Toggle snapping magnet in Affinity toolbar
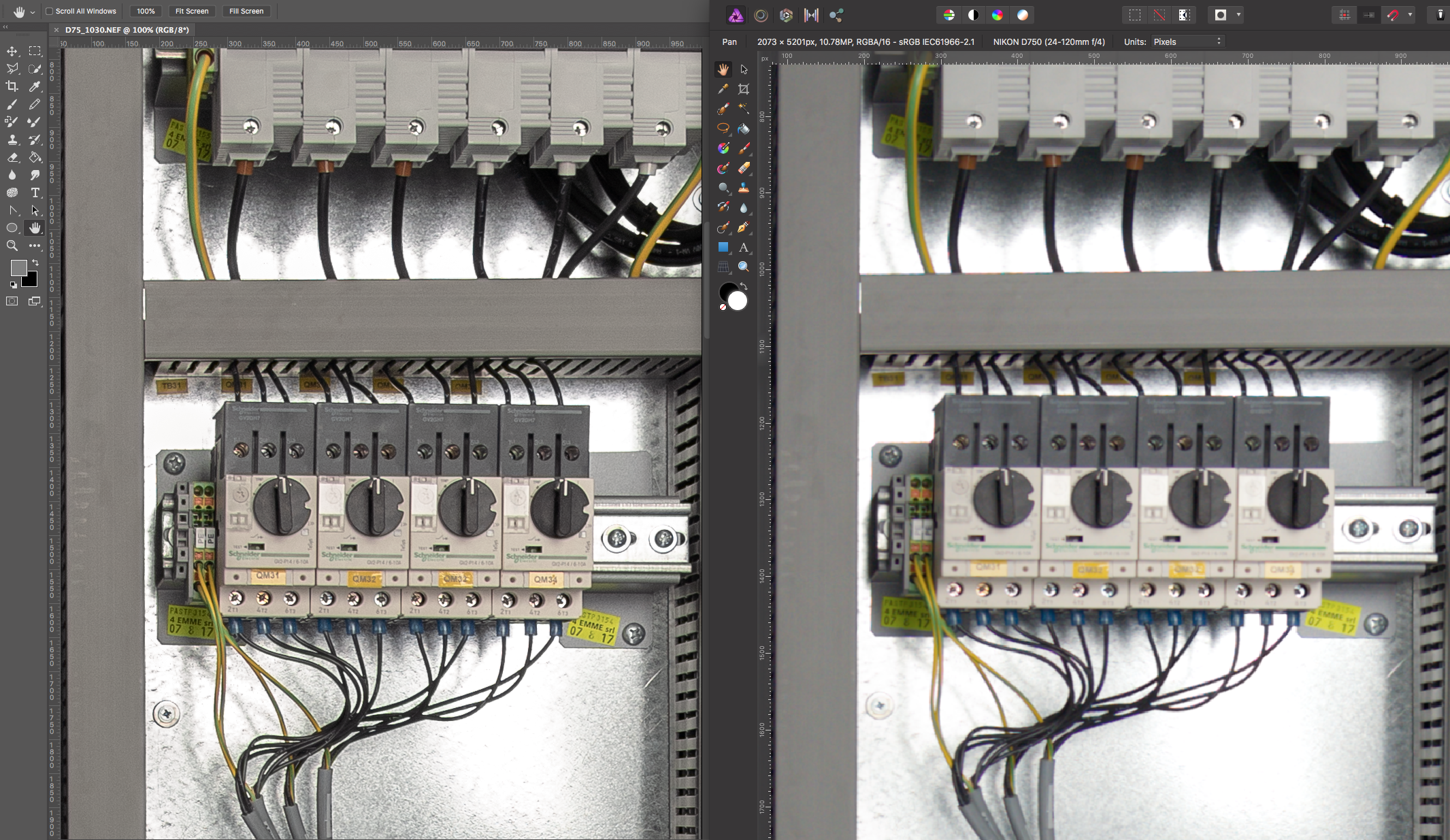This screenshot has width=1450, height=840. pos(1393,15)
